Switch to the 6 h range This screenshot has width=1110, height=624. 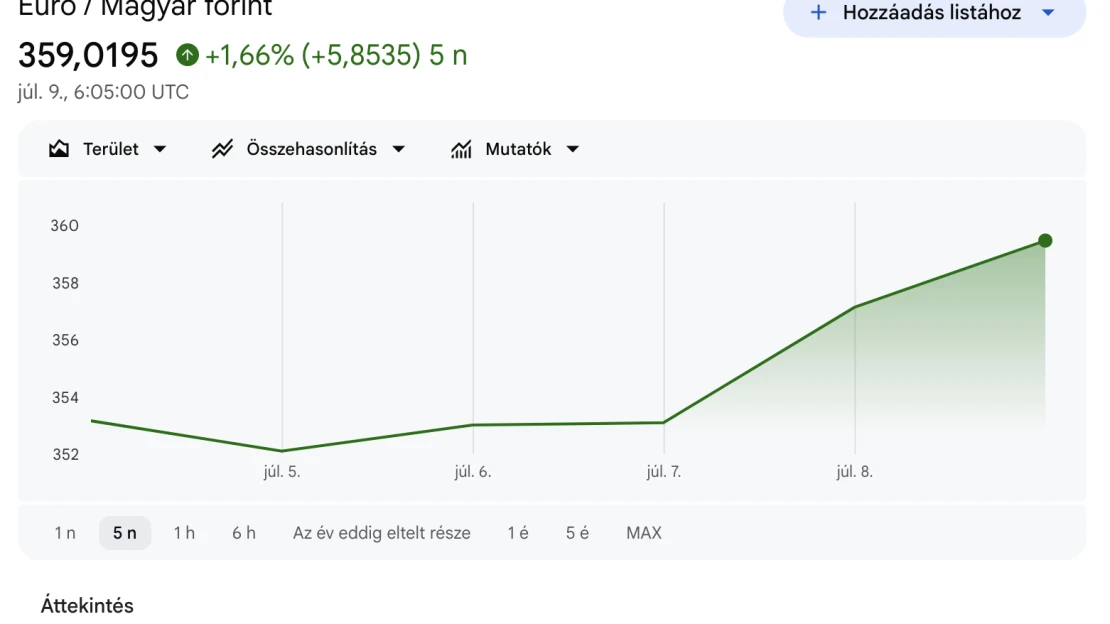point(244,533)
